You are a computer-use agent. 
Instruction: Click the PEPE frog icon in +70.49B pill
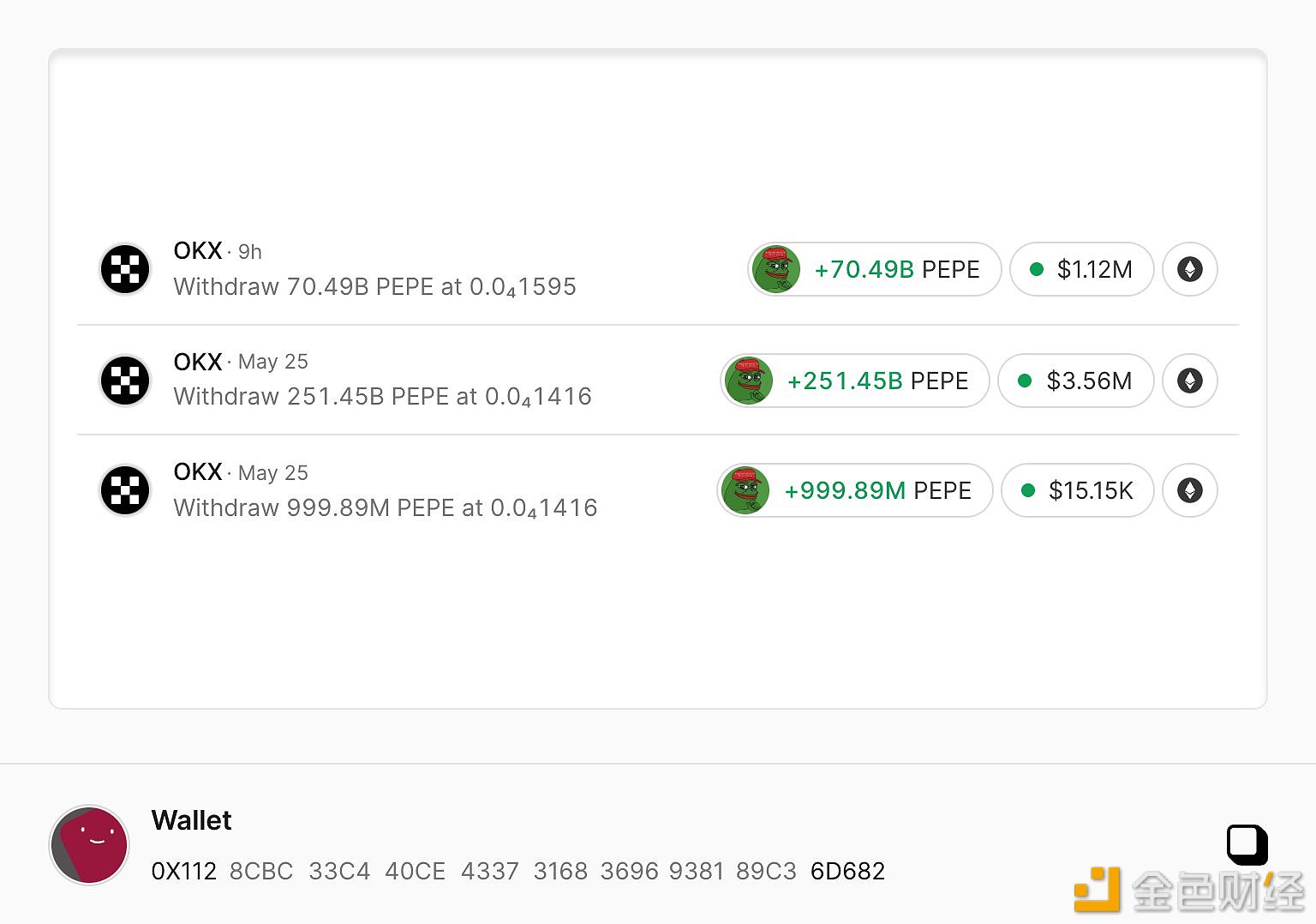776,269
